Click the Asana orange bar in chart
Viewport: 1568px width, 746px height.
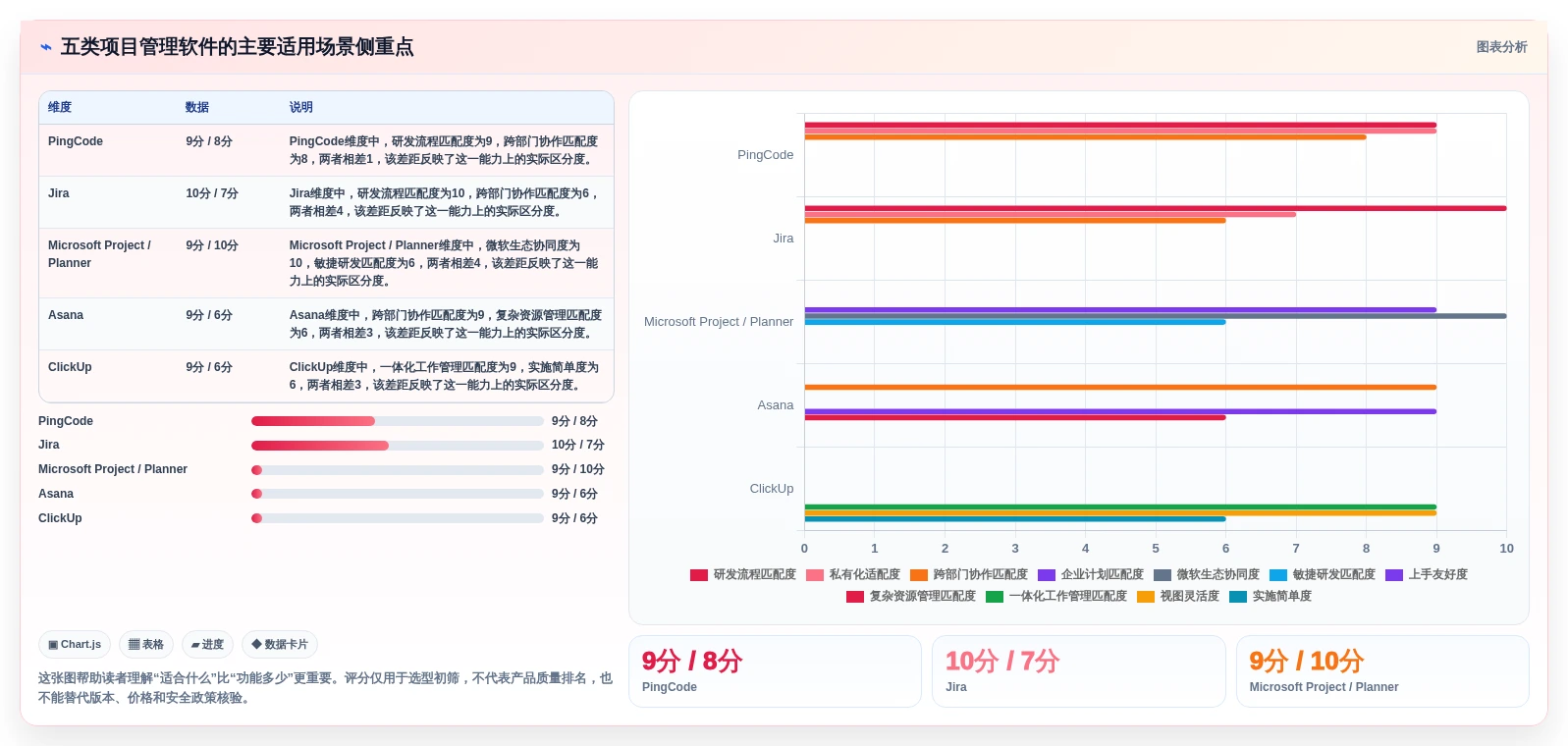[x=1120, y=387]
